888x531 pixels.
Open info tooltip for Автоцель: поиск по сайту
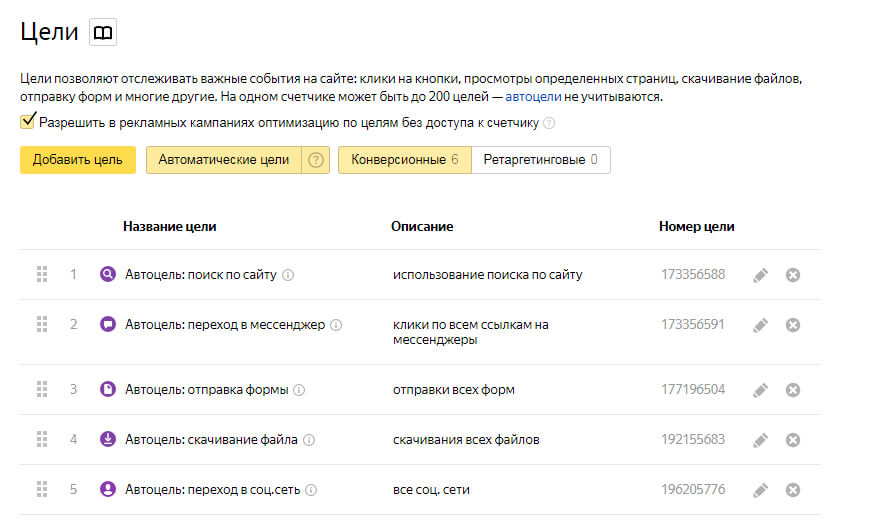(x=288, y=275)
